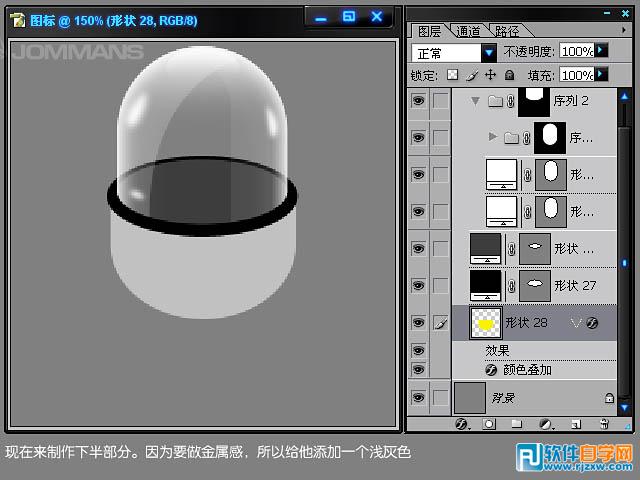
Task: Hide the second 形… shape layer
Action: [x=418, y=211]
